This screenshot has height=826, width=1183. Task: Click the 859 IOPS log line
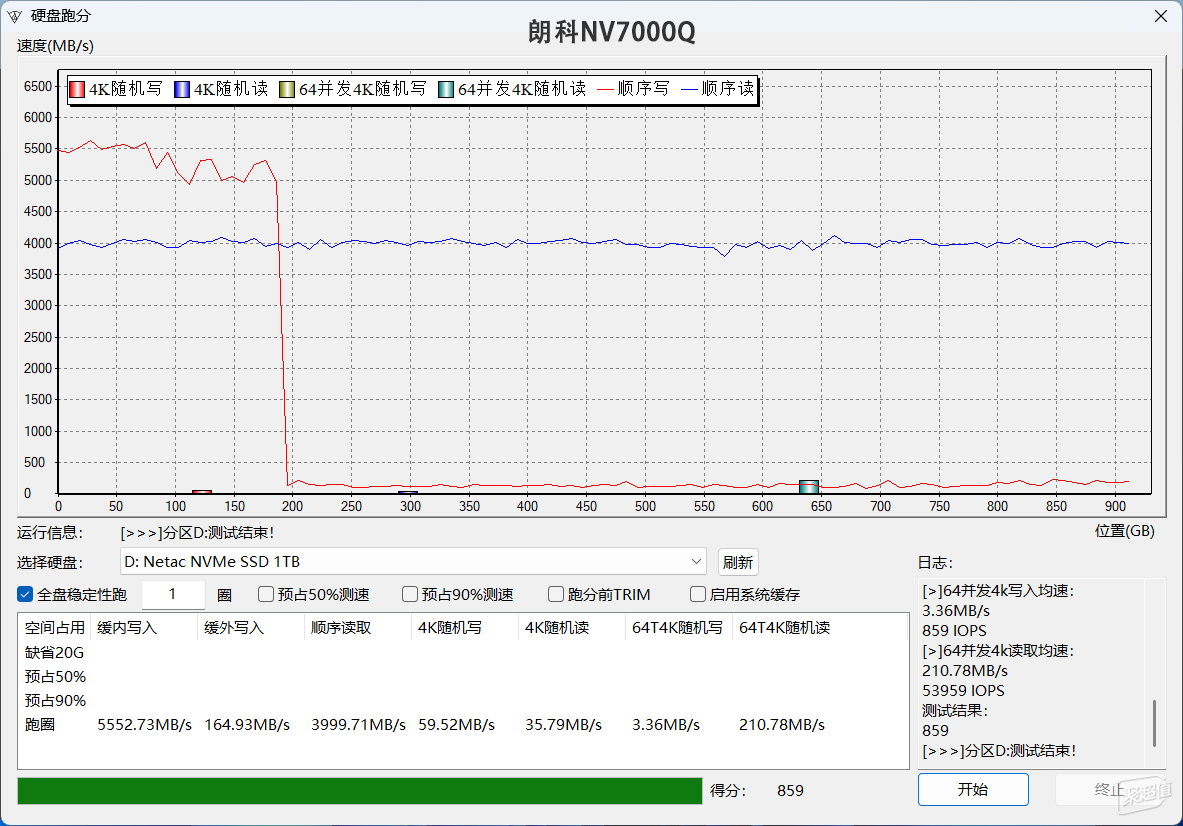point(954,631)
